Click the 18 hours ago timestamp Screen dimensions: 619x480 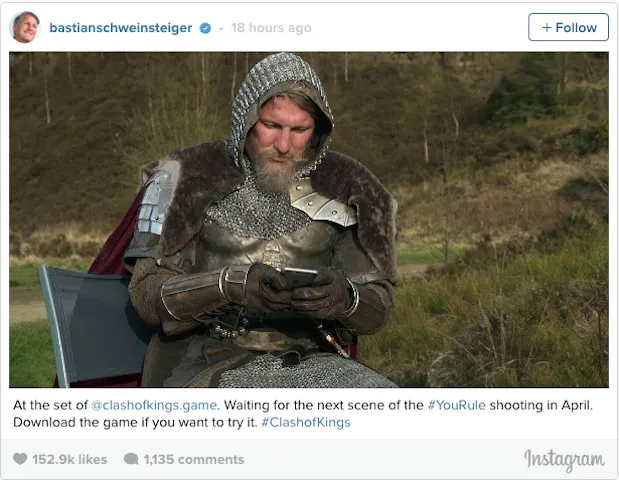point(271,28)
